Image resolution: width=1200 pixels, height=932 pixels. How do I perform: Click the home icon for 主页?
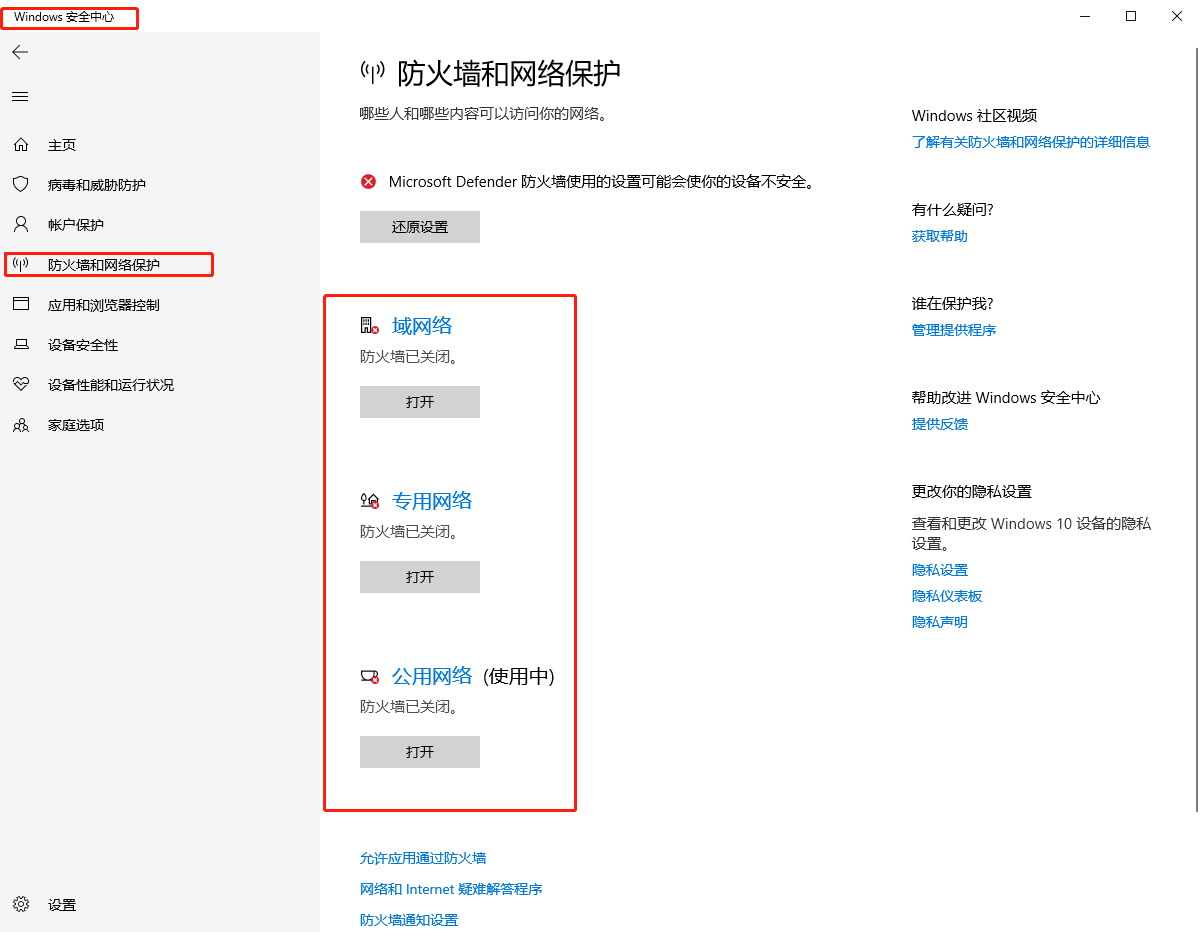click(x=21, y=145)
